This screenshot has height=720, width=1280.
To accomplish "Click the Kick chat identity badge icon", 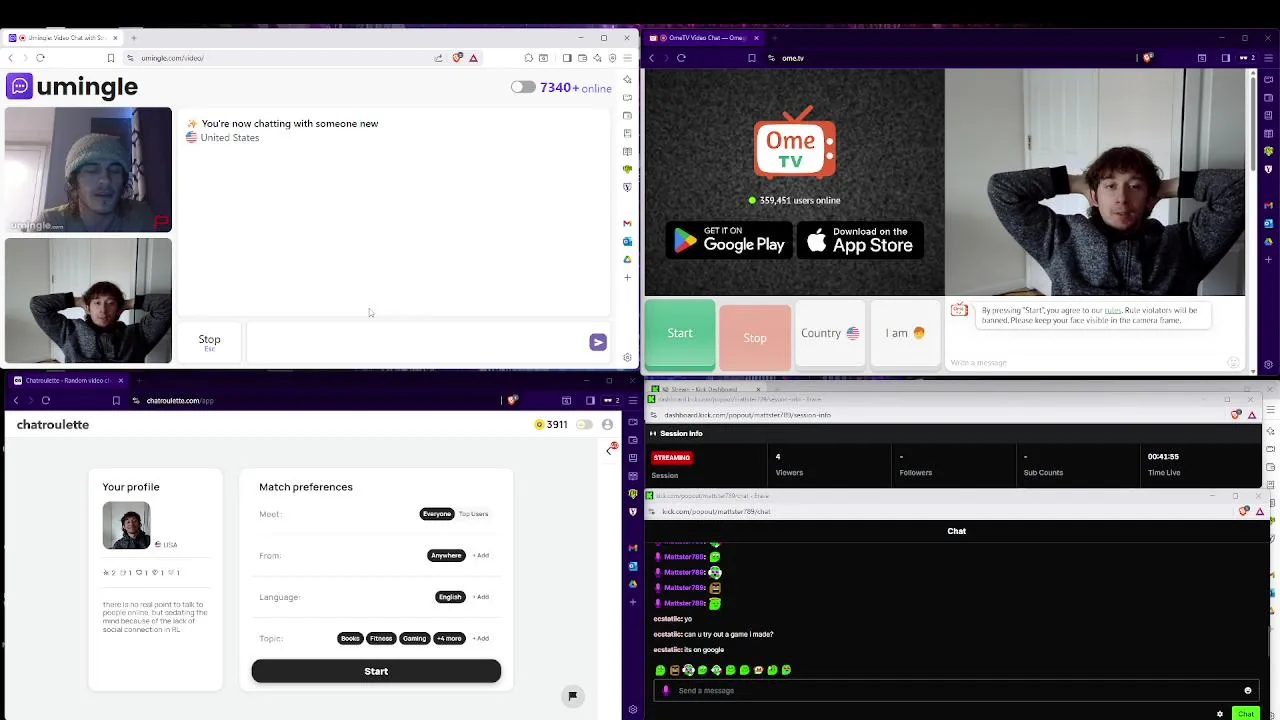I will [666, 690].
